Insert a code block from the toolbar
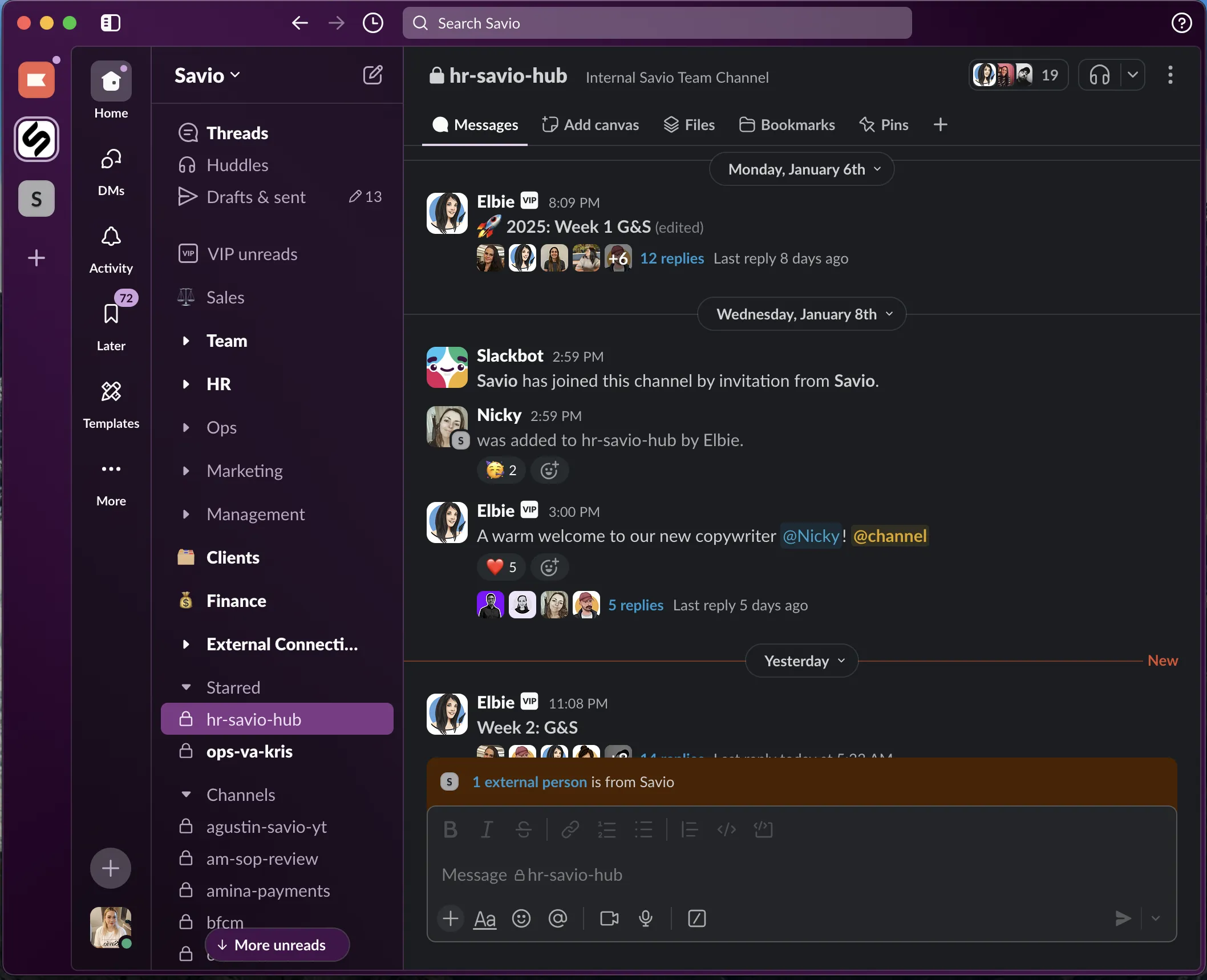This screenshot has width=1207, height=980. [x=763, y=829]
